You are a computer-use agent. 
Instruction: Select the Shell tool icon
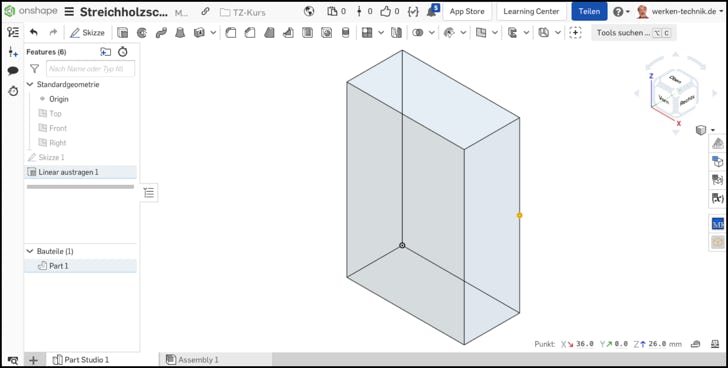(x=307, y=32)
